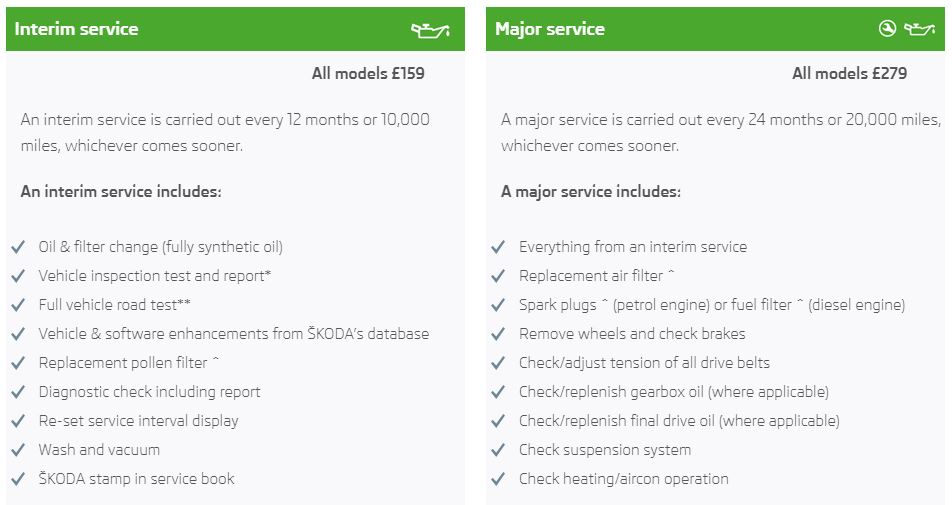Click the All models £159 price
This screenshot has width=952, height=505.
click(368, 73)
